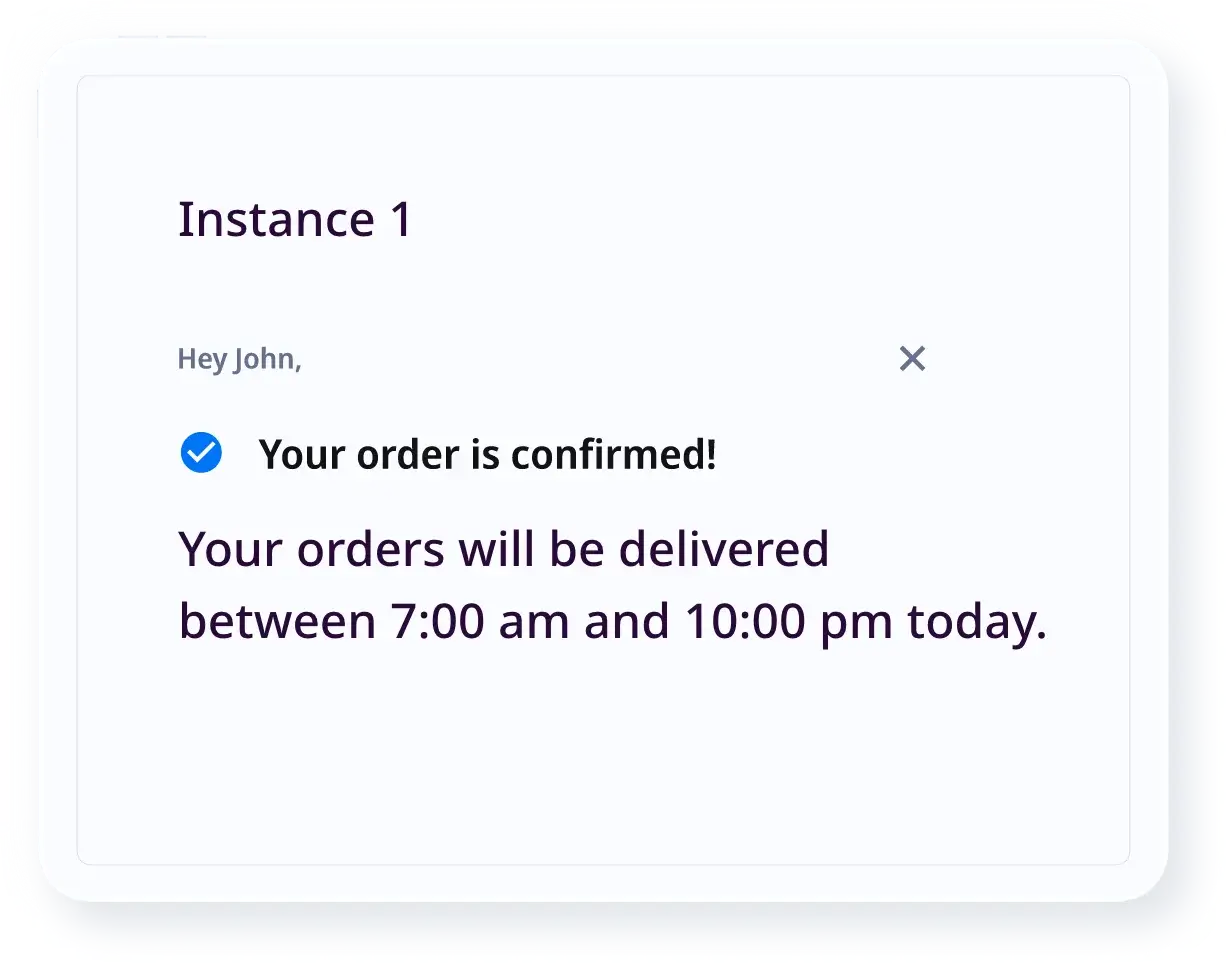
Task: Click the word "is" in the bold title
Action: (483, 455)
